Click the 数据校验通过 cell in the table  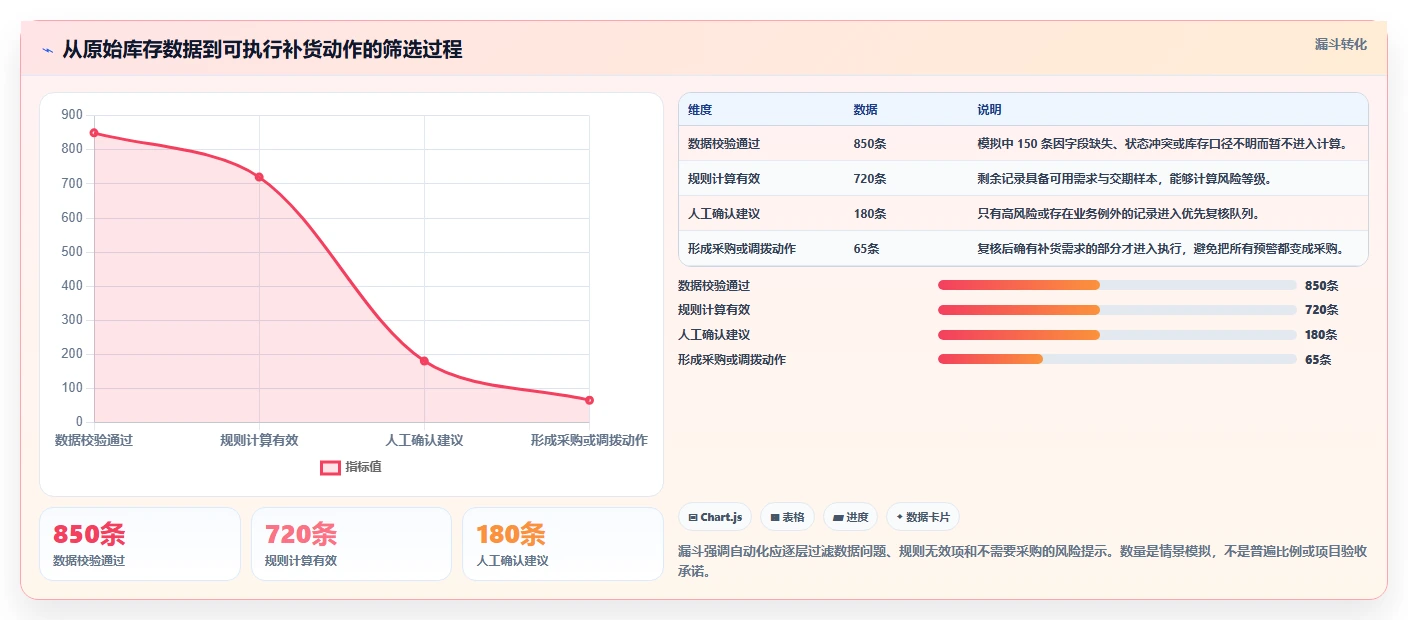[x=724, y=144]
